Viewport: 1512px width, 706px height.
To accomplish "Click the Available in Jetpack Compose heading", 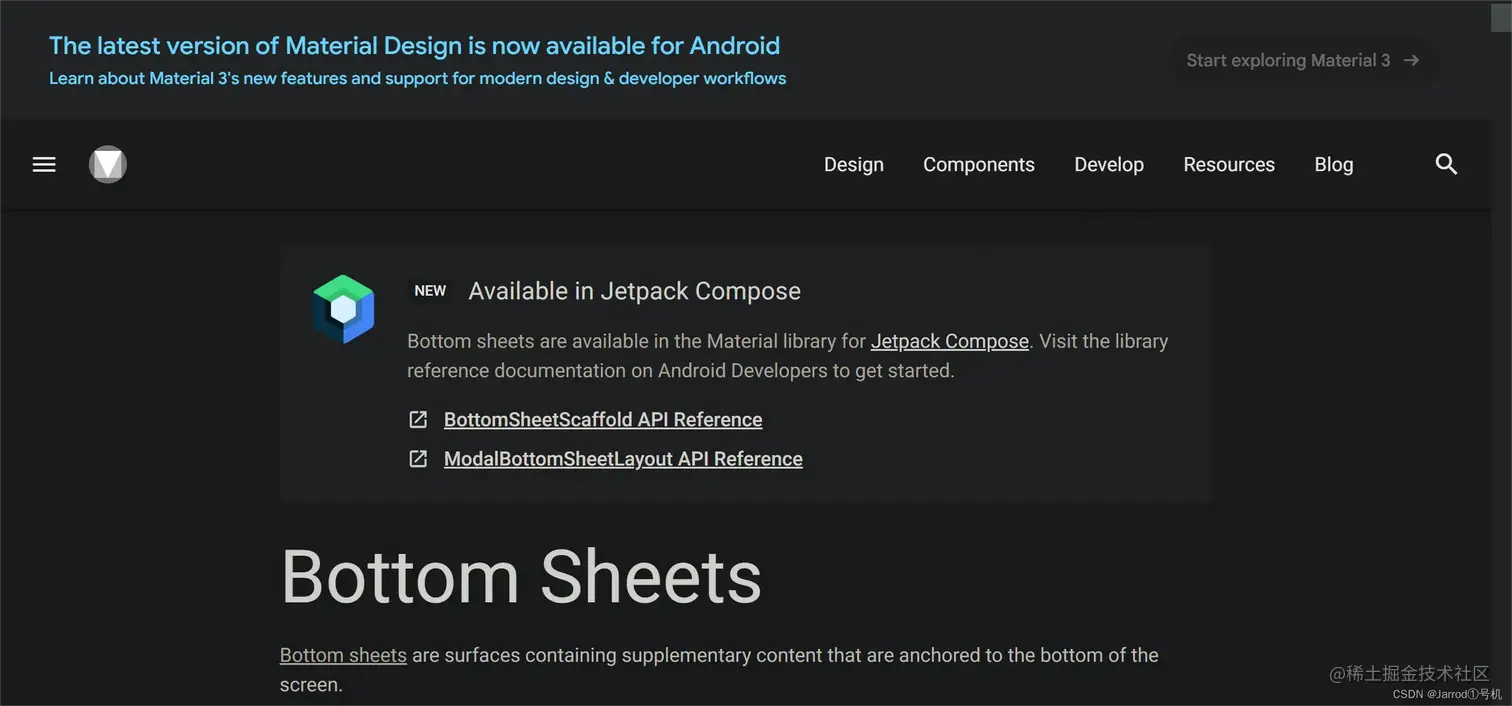I will [x=635, y=291].
